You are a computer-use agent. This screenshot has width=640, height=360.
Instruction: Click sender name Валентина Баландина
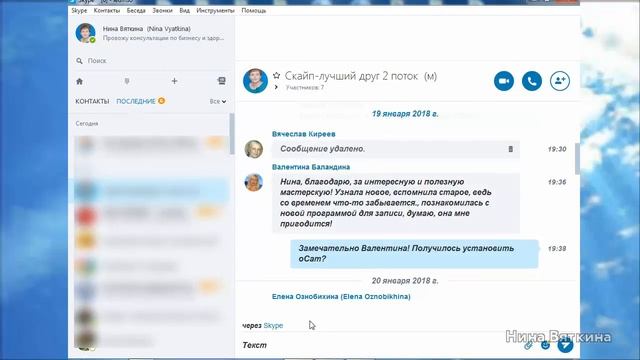[x=311, y=167]
